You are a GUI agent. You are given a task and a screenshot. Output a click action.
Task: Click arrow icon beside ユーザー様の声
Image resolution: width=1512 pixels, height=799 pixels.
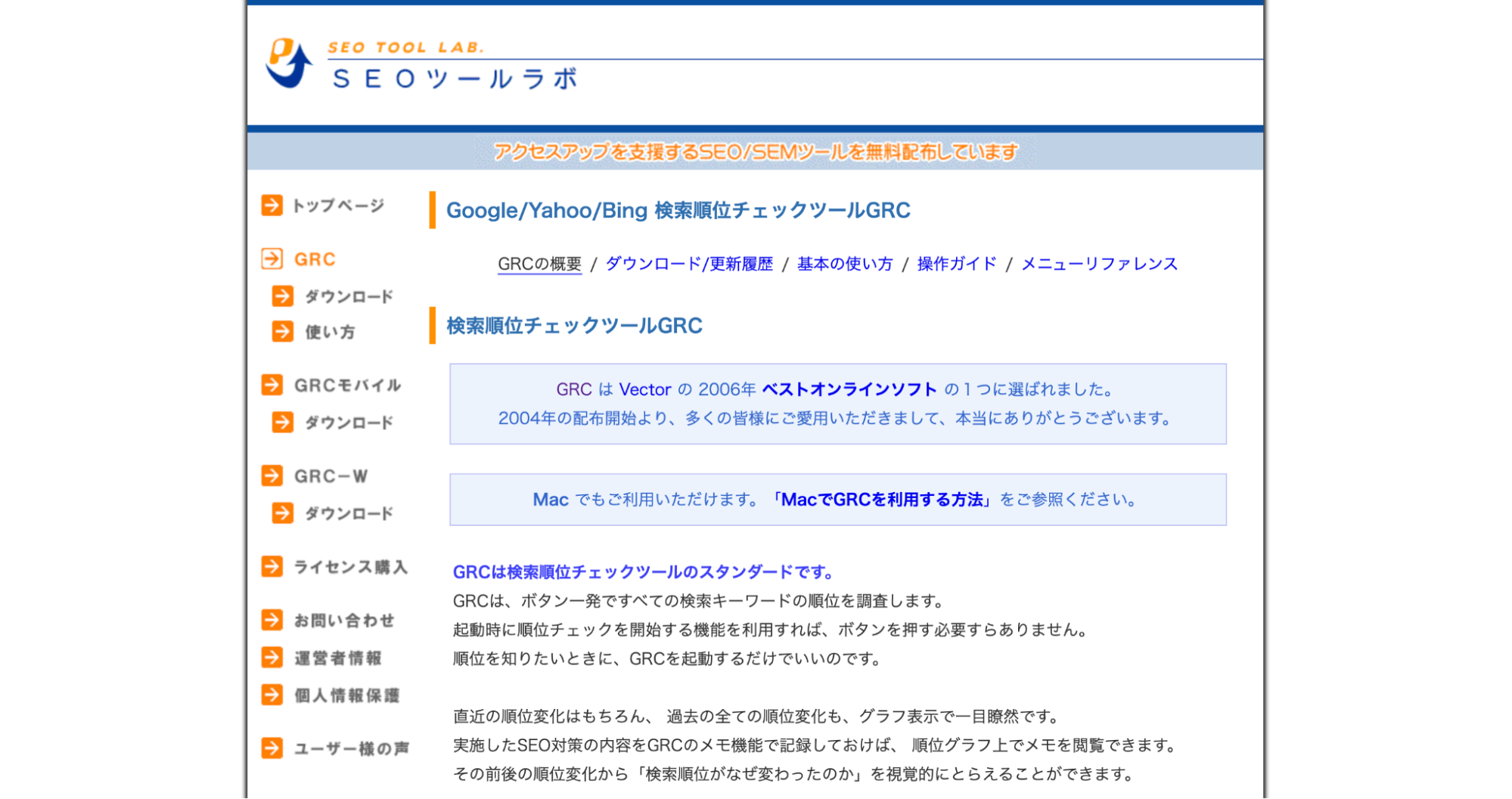click(x=272, y=748)
